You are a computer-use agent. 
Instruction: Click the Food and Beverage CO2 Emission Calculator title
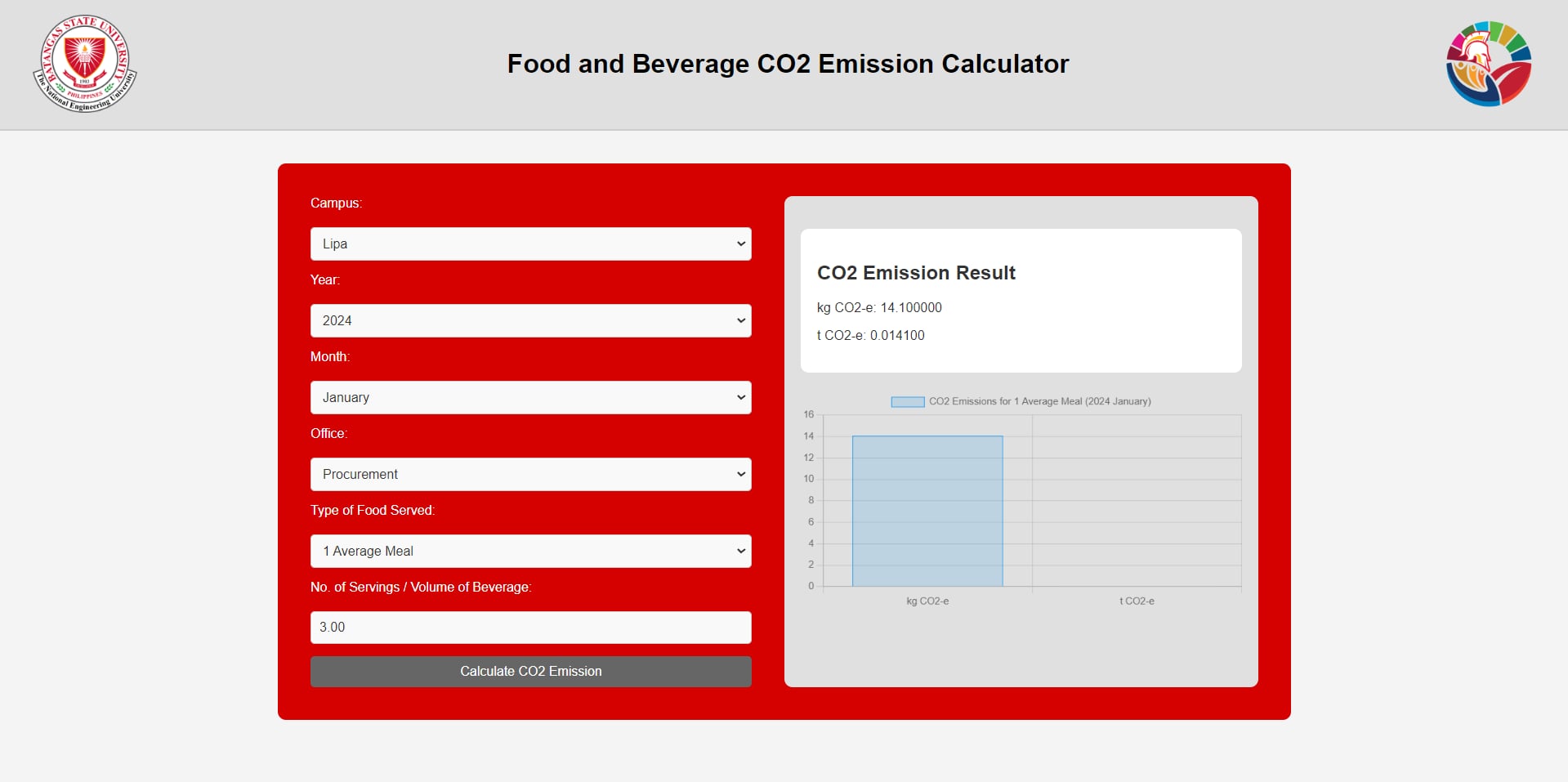coord(788,64)
